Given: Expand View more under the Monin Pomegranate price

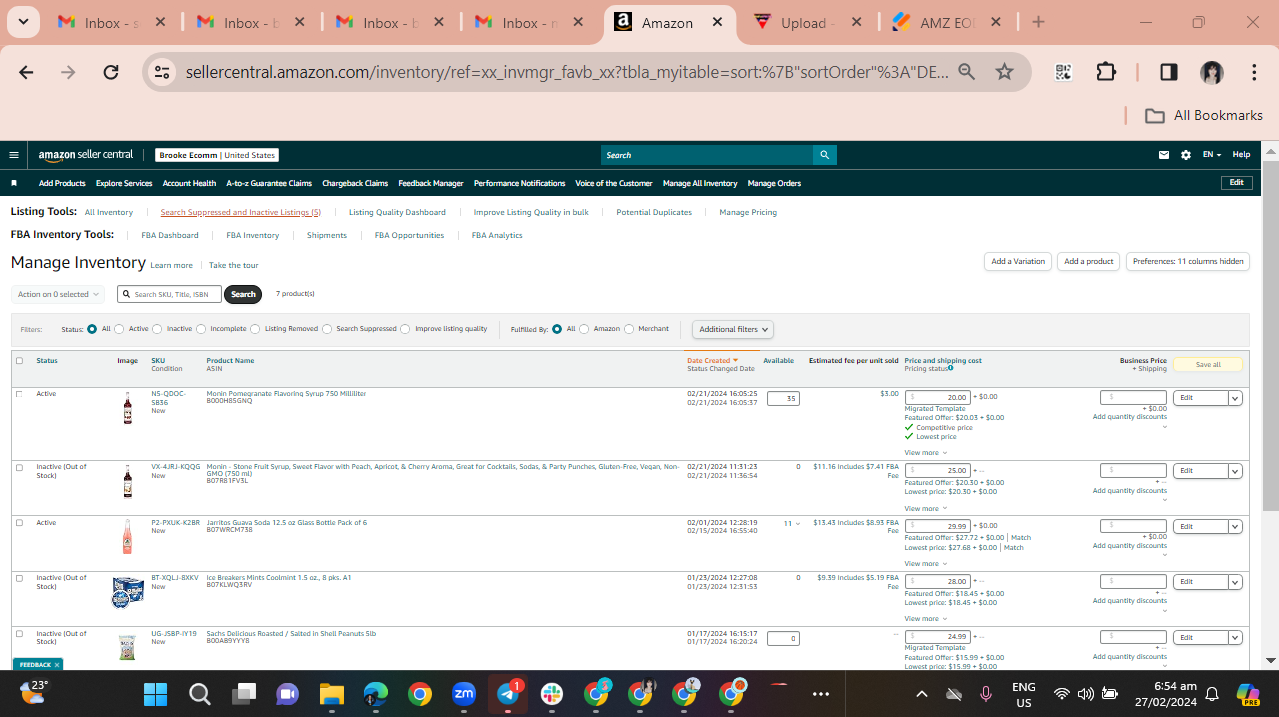Looking at the screenshot, I should click(925, 453).
